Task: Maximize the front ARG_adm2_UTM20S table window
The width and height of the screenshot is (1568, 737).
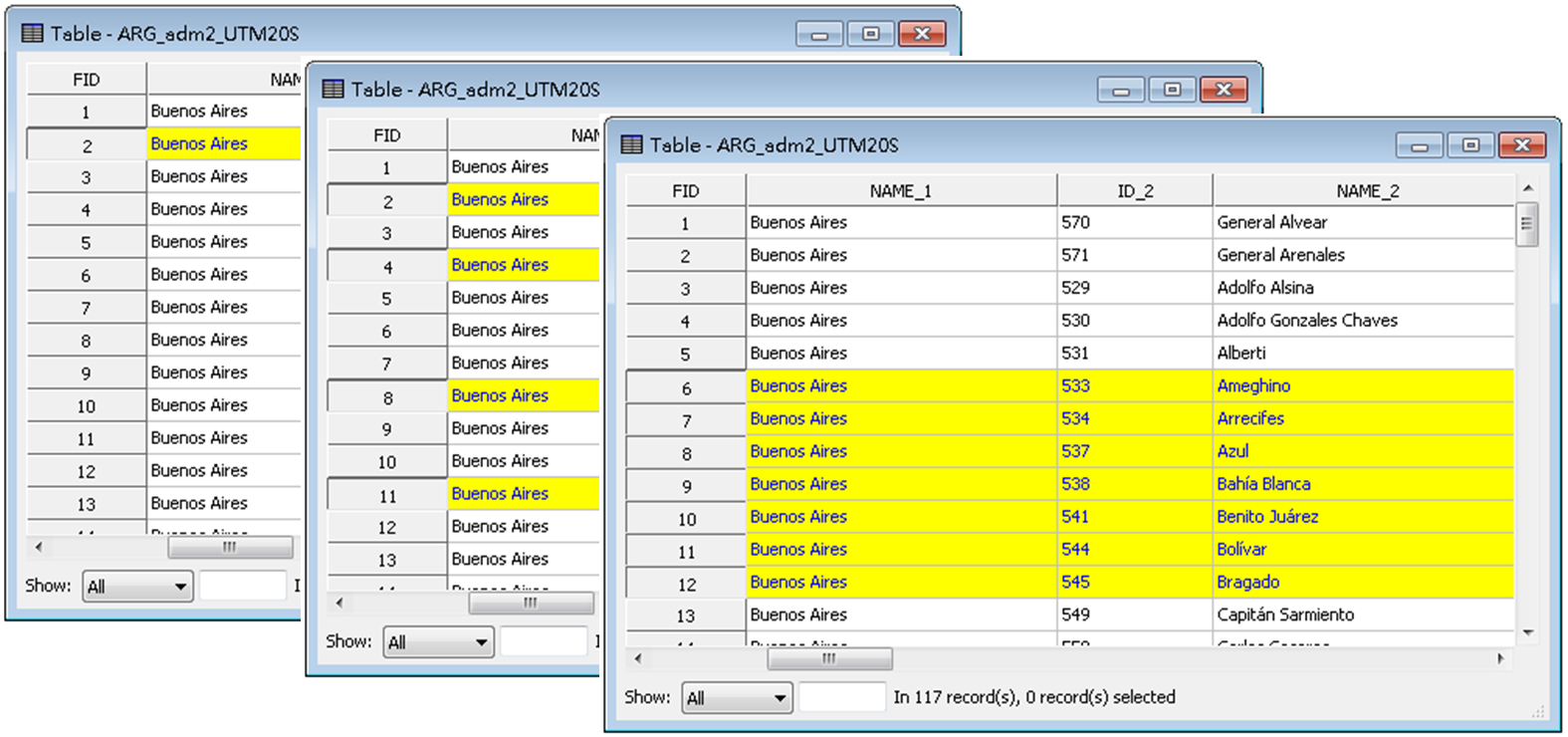Action: (x=1470, y=145)
